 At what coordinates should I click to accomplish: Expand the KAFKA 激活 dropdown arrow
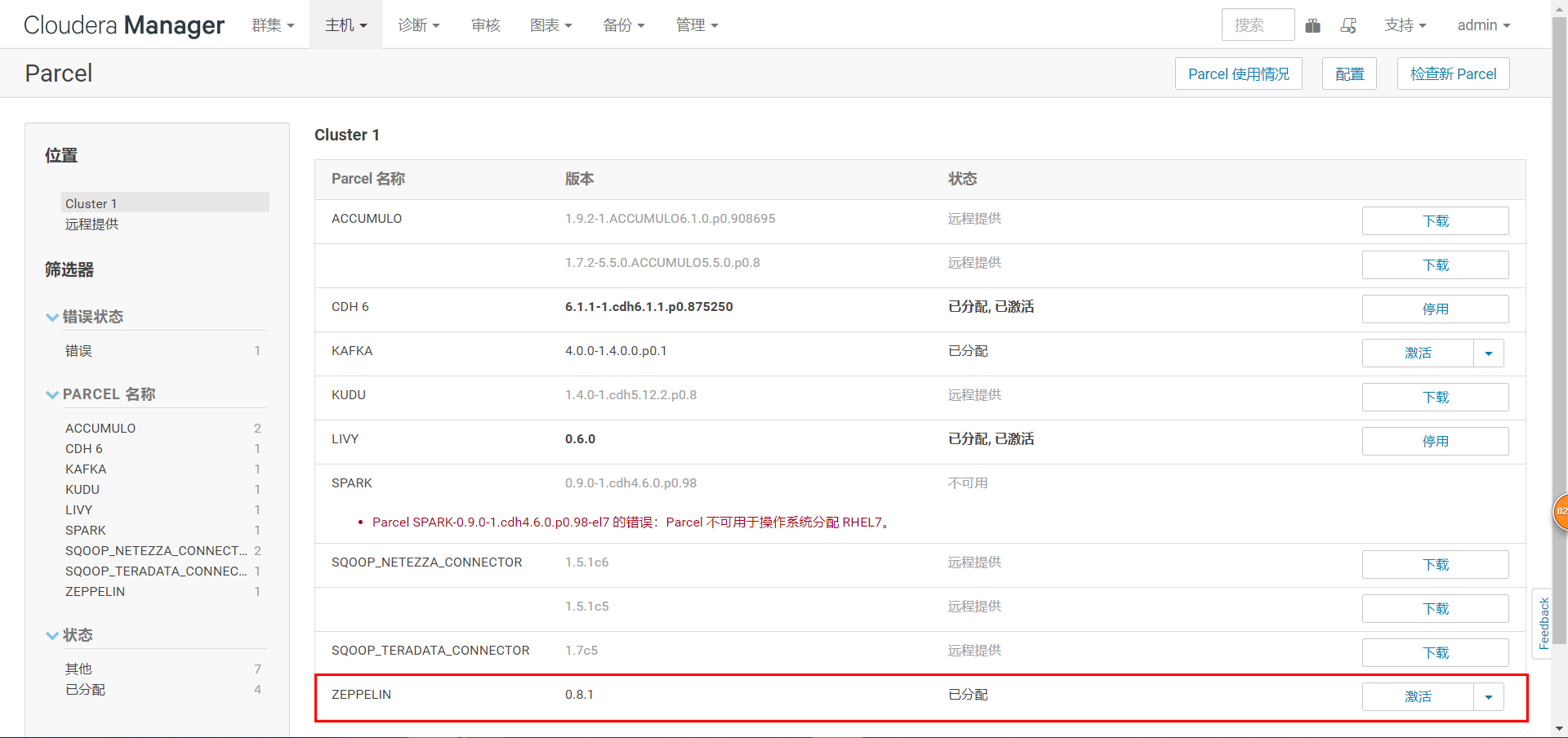click(x=1489, y=353)
